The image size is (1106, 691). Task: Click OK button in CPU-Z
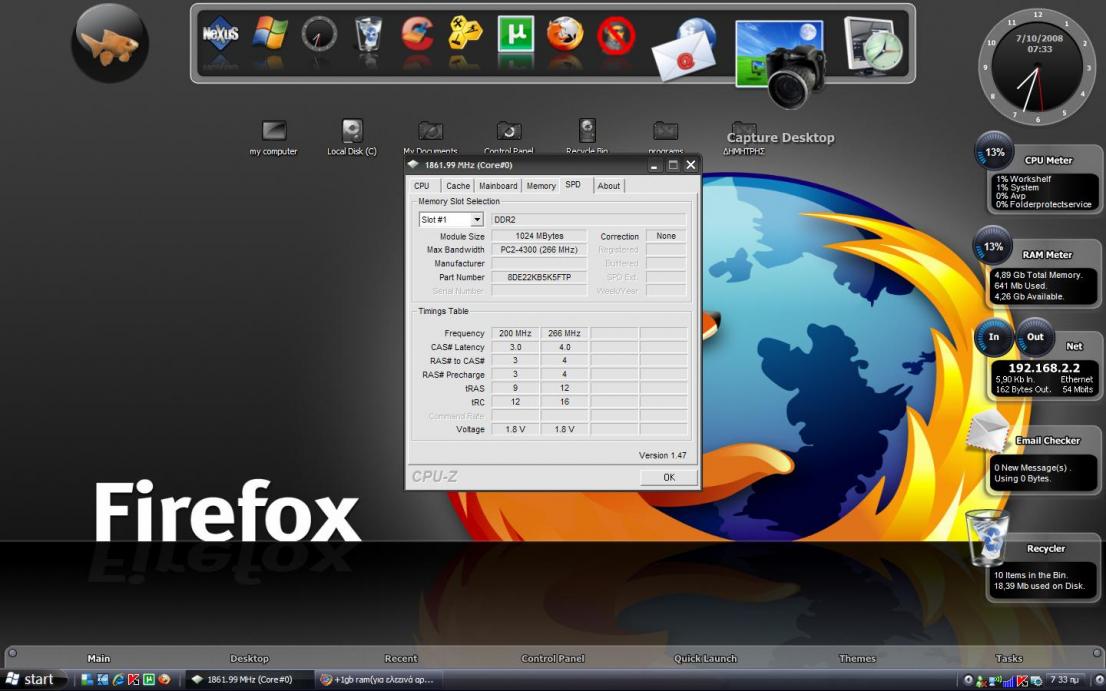[x=669, y=477]
